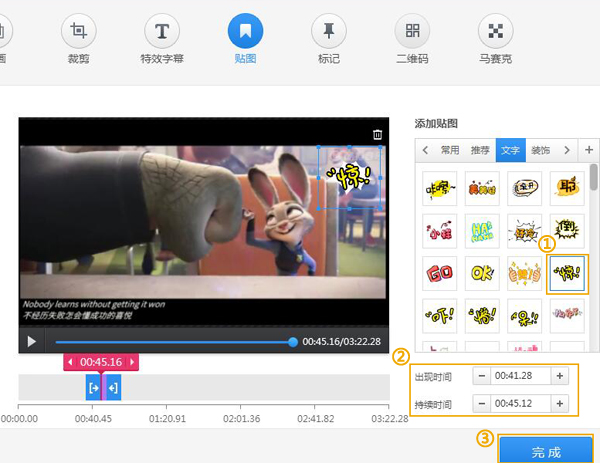Click the 00:45.16/03:22.28 time display
This screenshot has width=600, height=463.
[341, 342]
